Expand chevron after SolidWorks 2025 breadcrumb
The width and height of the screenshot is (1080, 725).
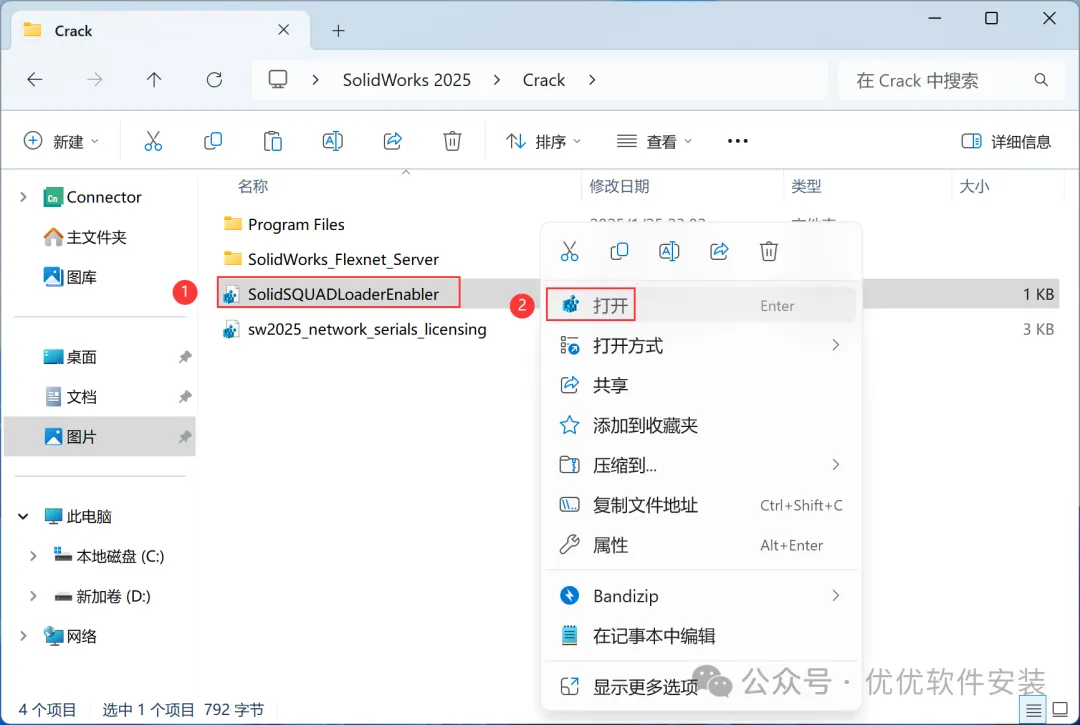[x=497, y=80]
